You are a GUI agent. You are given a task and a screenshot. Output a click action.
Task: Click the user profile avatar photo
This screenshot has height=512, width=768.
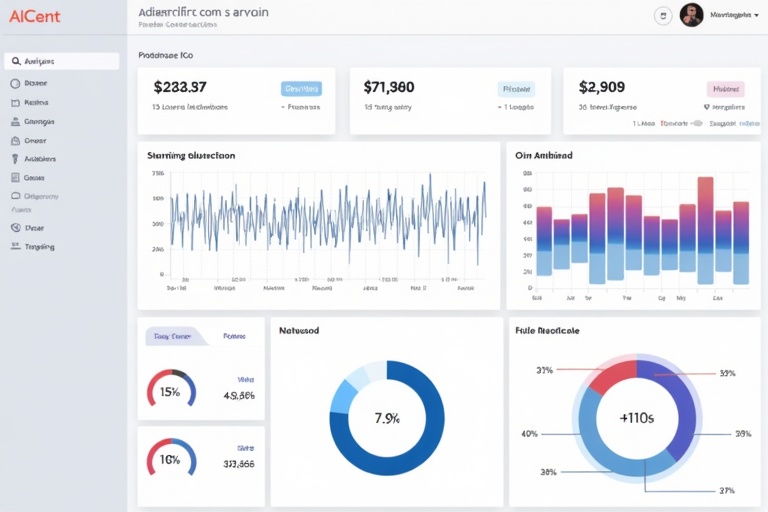[x=691, y=15]
